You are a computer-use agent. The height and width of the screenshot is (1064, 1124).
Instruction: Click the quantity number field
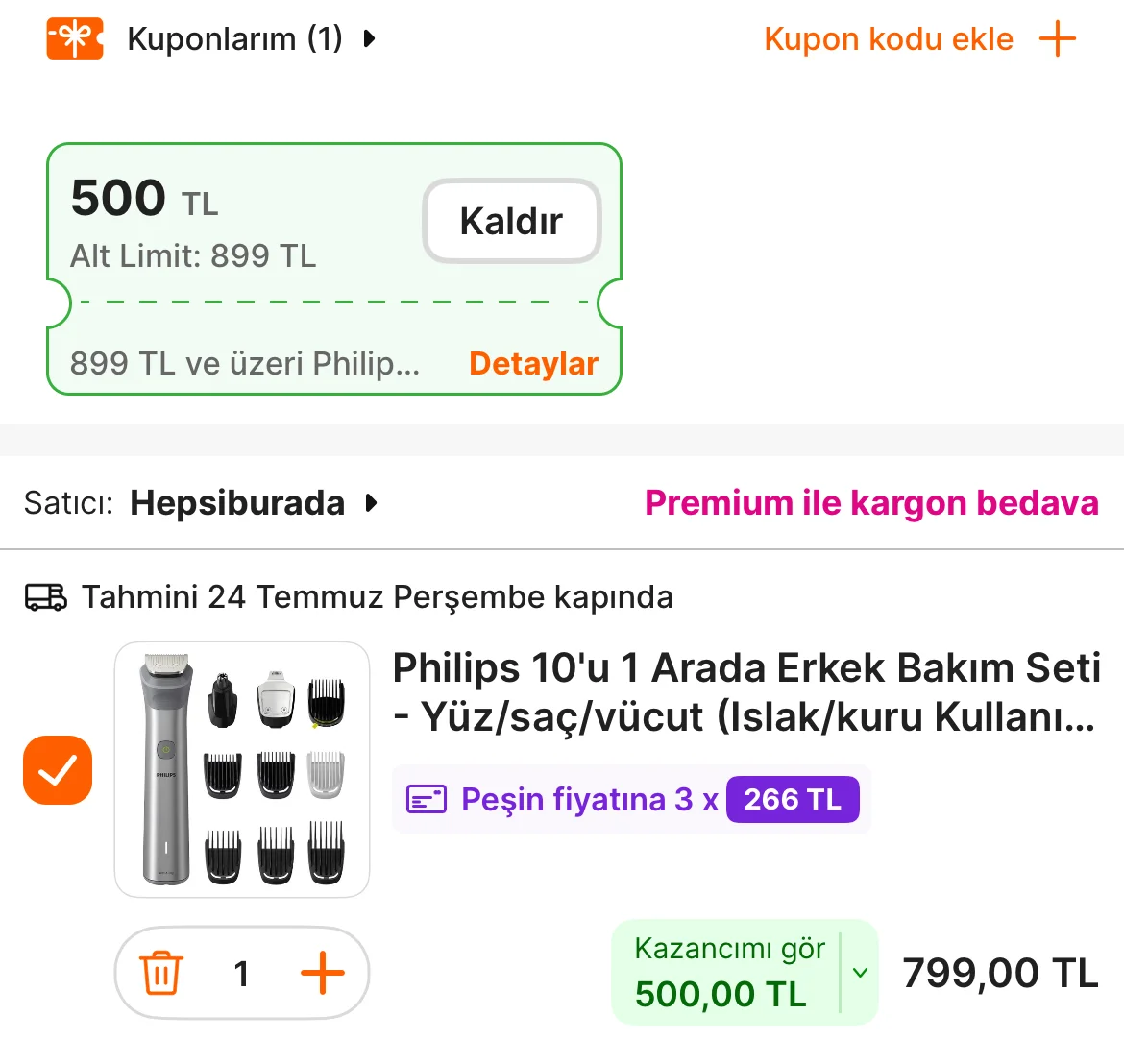coord(242,974)
